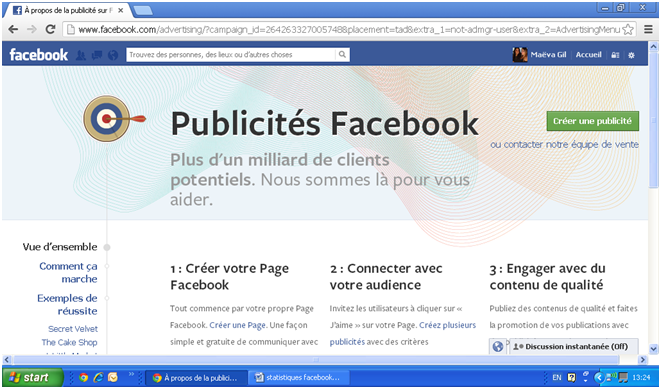The image size is (661, 389).
Task: Click À propos de la publici taskbar button
Action: pos(196,378)
